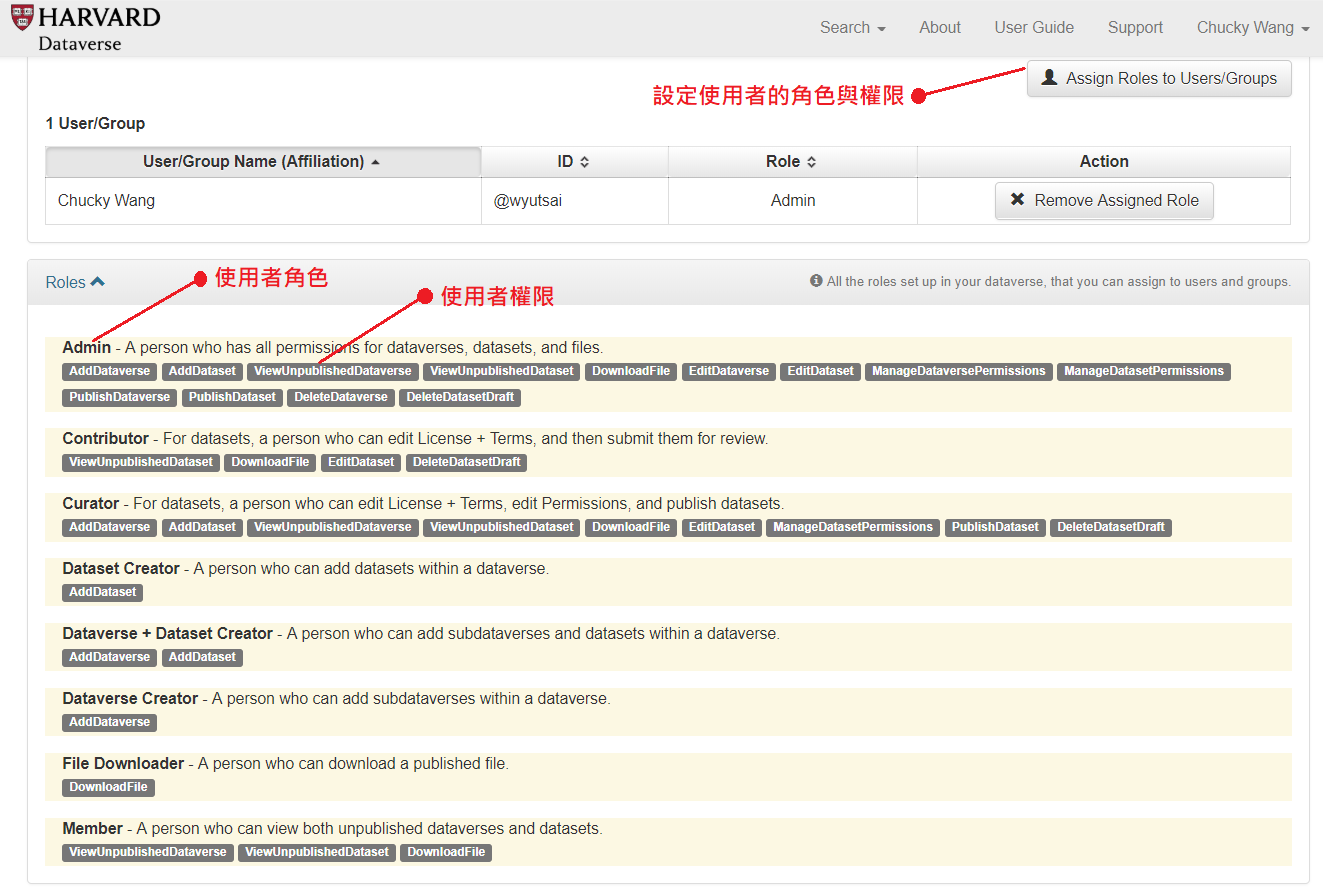Go to the About page
The image size is (1323, 893).
(x=940, y=28)
